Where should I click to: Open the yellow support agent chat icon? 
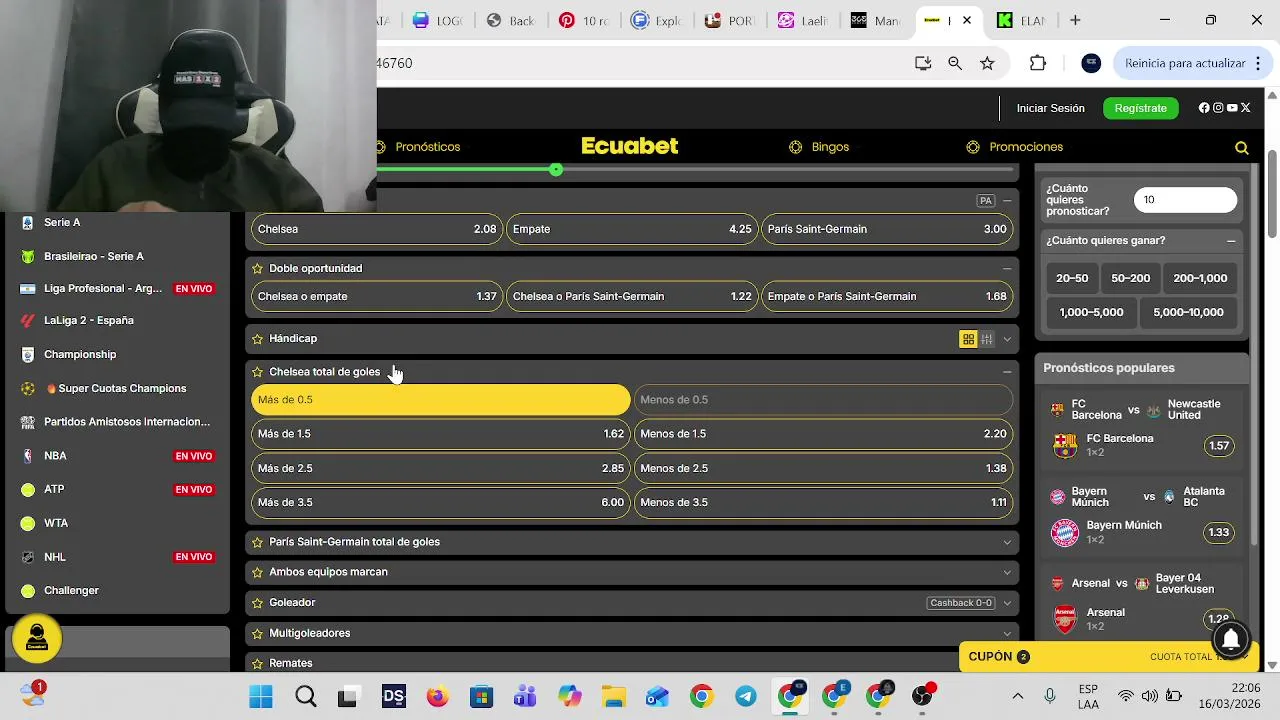[x=37, y=638]
